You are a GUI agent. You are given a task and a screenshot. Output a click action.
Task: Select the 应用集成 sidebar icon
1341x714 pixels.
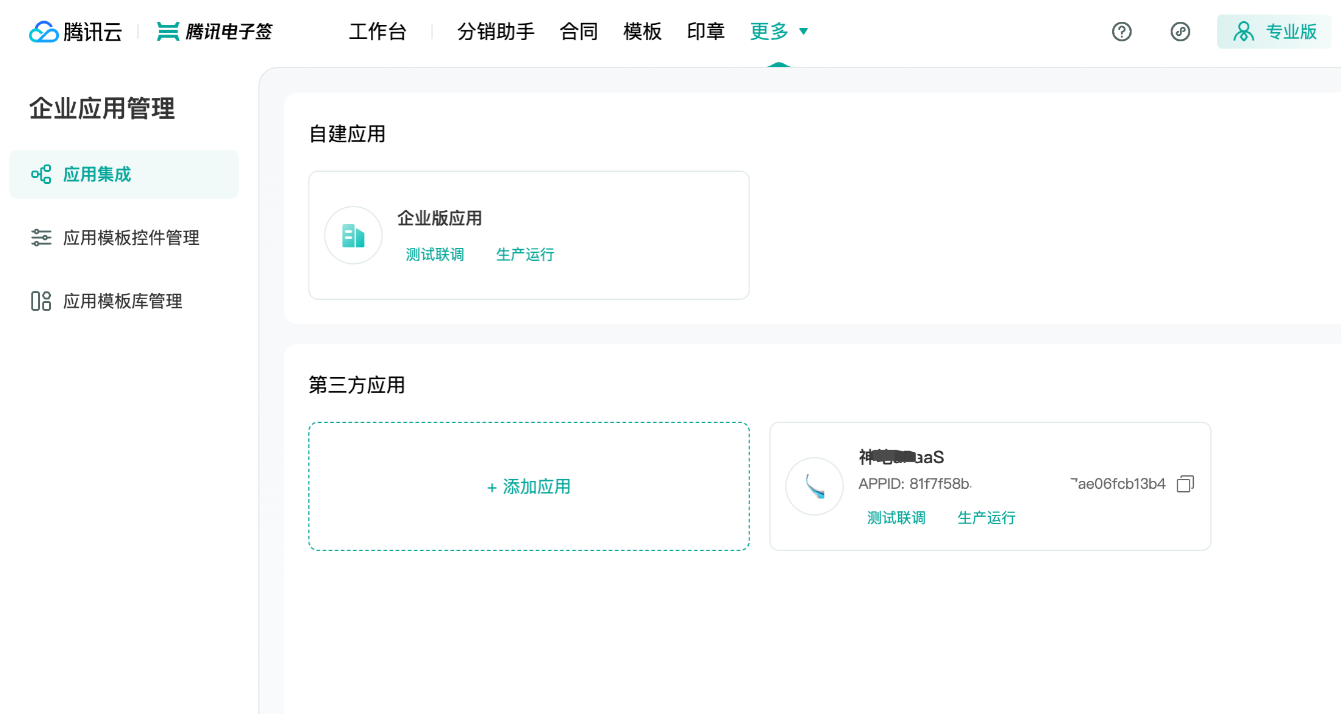click(x=40, y=173)
